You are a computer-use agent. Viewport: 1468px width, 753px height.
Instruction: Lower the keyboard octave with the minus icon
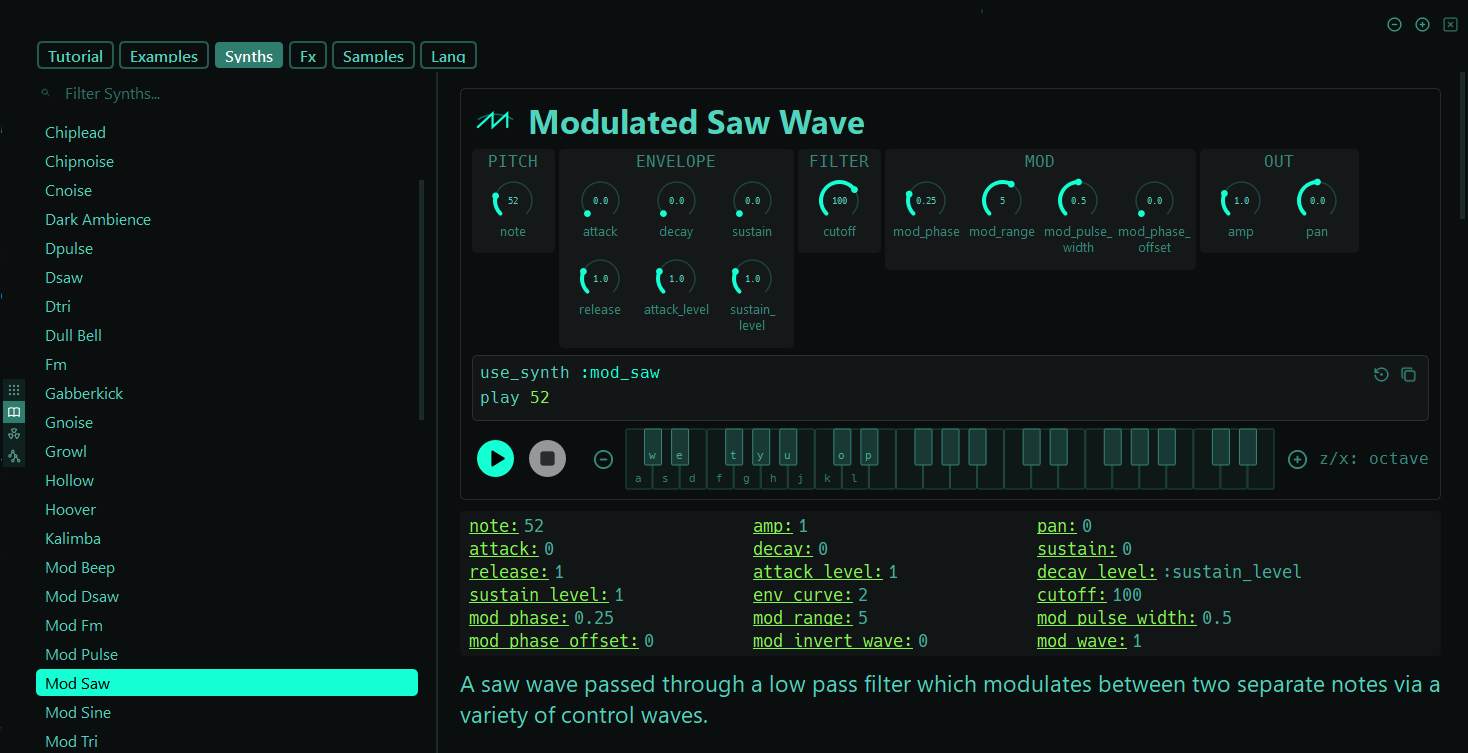[x=603, y=459]
